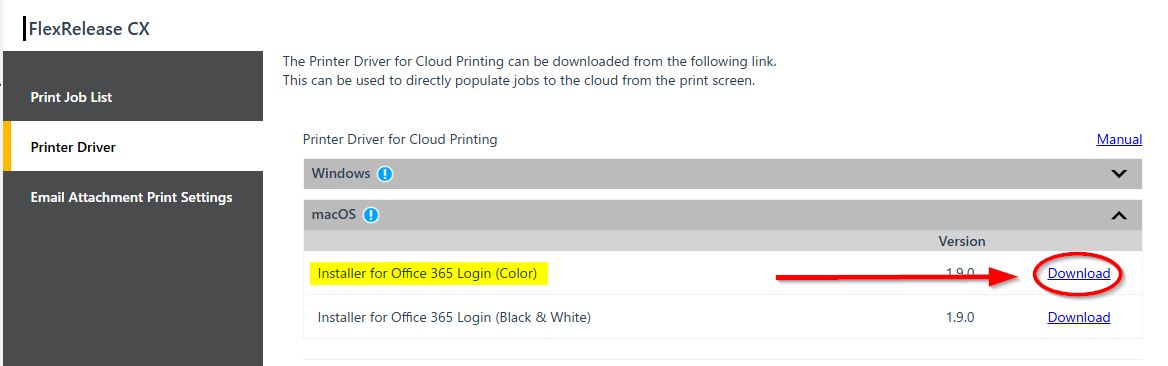Click the Version column header
Image resolution: width=1168 pixels, height=366 pixels.
click(962, 242)
